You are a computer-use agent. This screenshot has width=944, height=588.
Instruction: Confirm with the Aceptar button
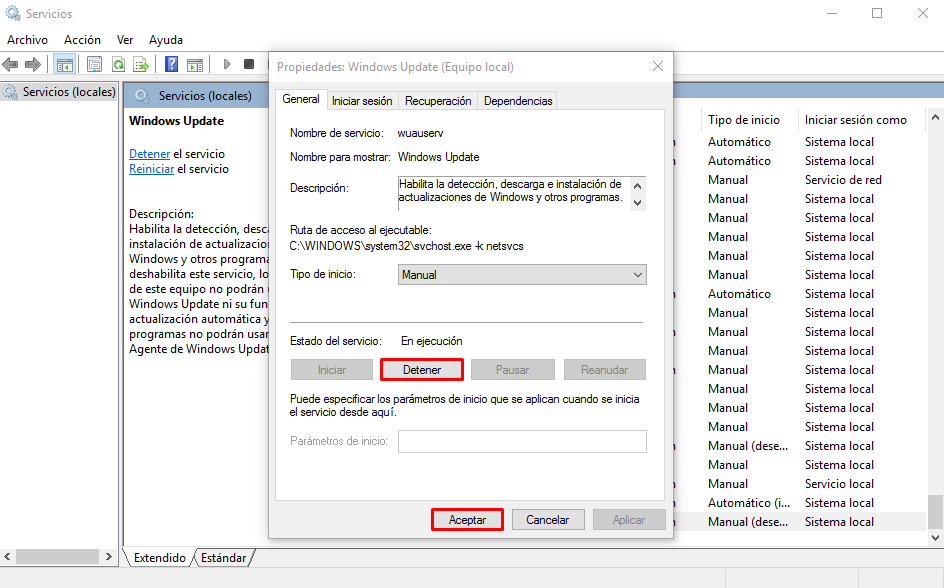[x=467, y=519]
